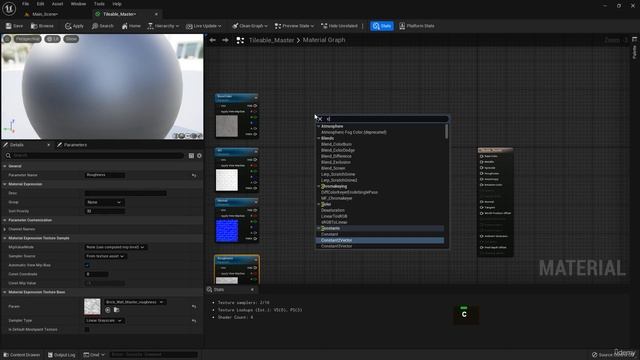The width and height of the screenshot is (640, 360).
Task: Open Details panel settings gear
Action: 199,156
